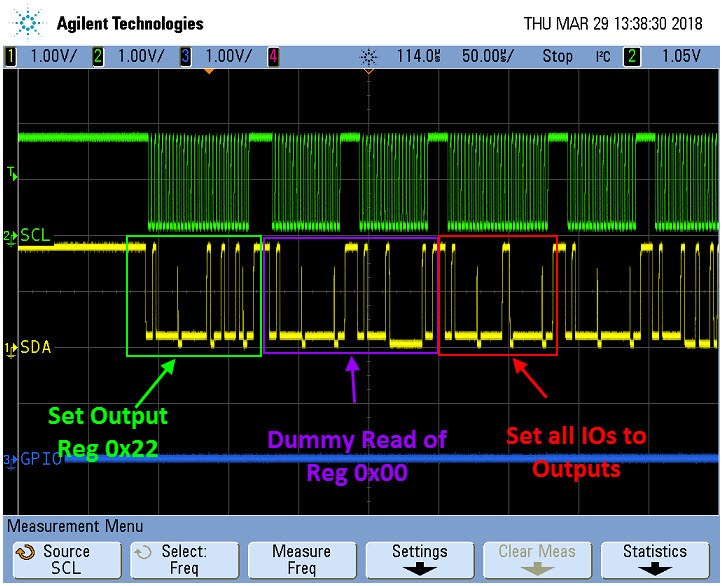Click the Stop run status label
Viewport: 723px width, 586px height.
click(x=557, y=57)
